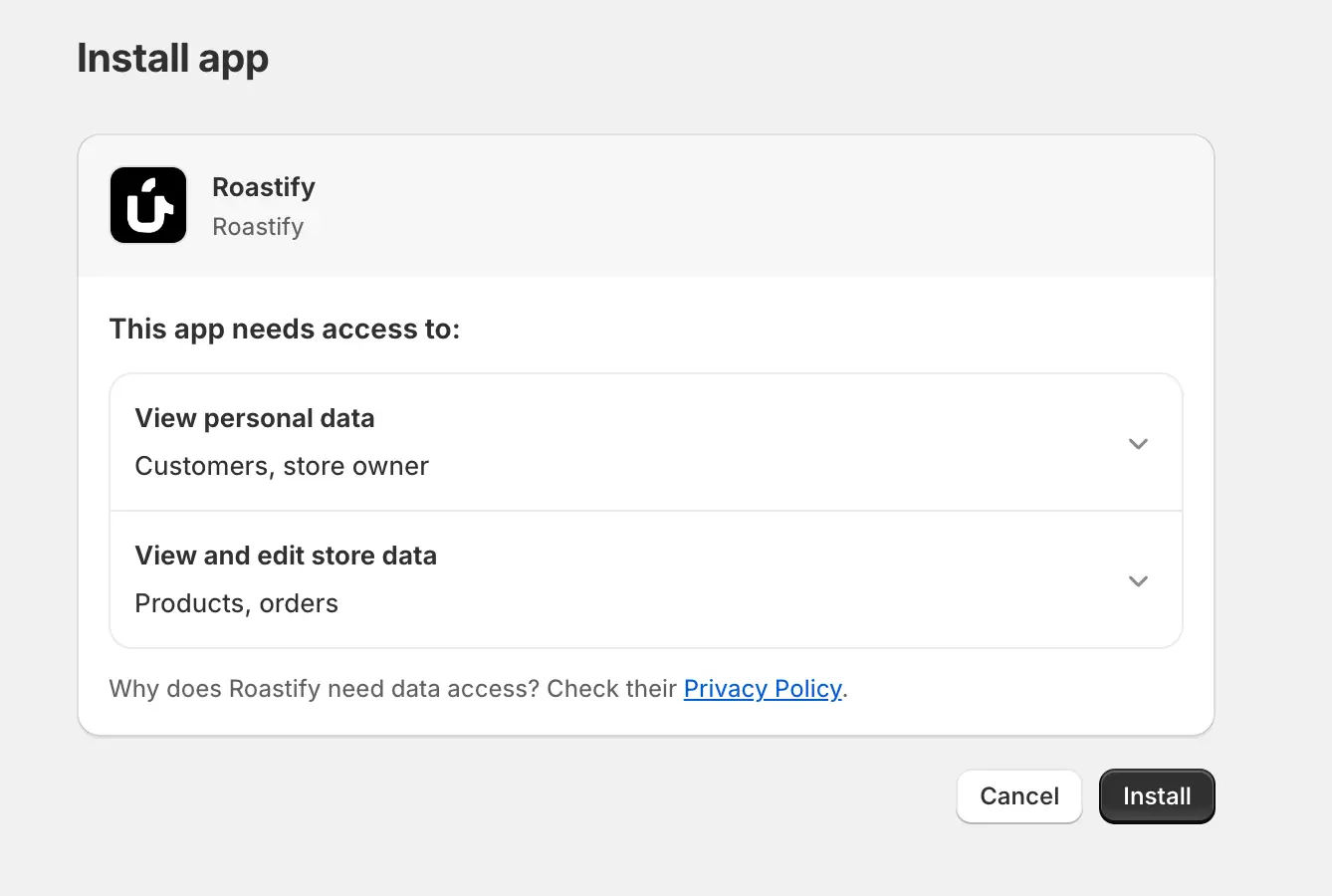Click the "Why does Roastify need data access?" text
1332x896 pixels.
click(324, 689)
